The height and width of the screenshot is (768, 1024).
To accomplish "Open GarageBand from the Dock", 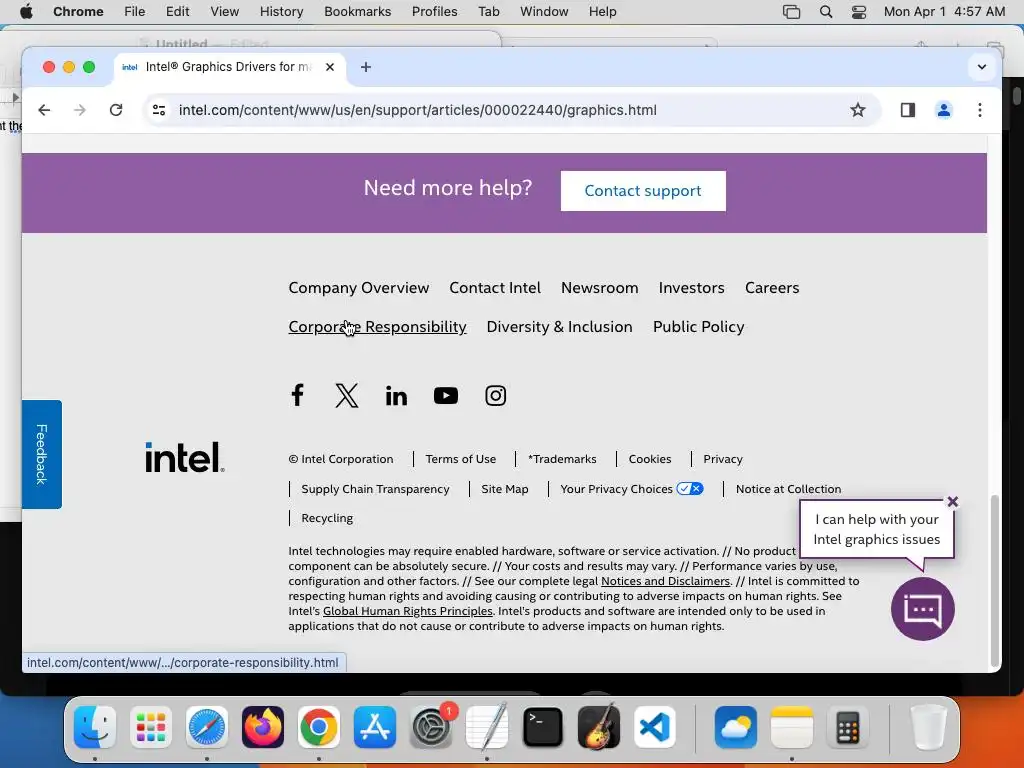I will click(x=599, y=727).
